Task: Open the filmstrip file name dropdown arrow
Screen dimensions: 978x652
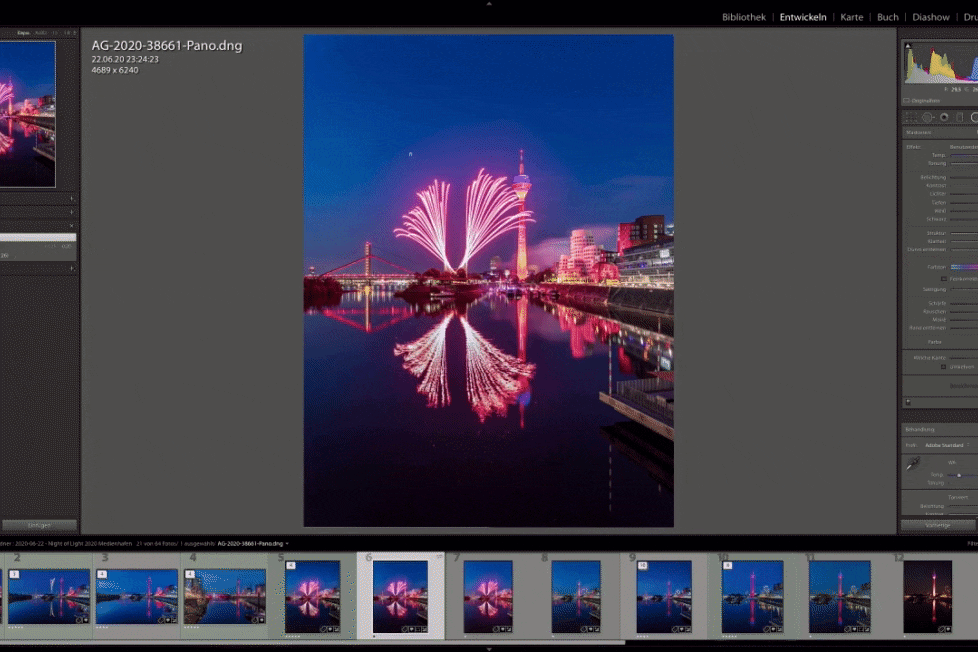Action: point(287,543)
